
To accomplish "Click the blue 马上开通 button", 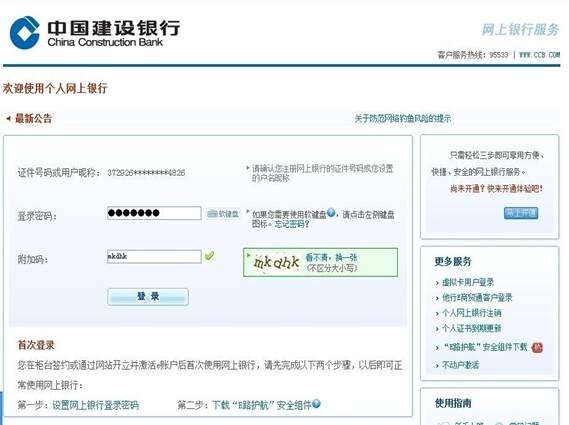I will (x=521, y=213).
